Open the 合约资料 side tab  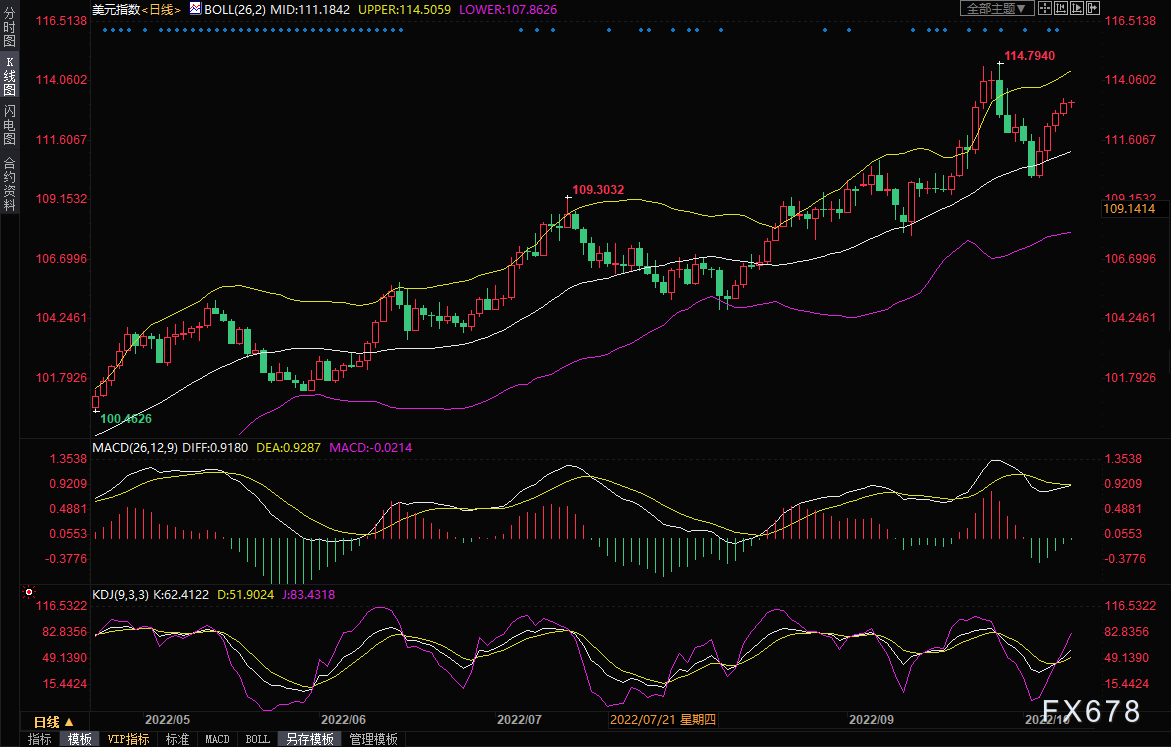(x=9, y=183)
